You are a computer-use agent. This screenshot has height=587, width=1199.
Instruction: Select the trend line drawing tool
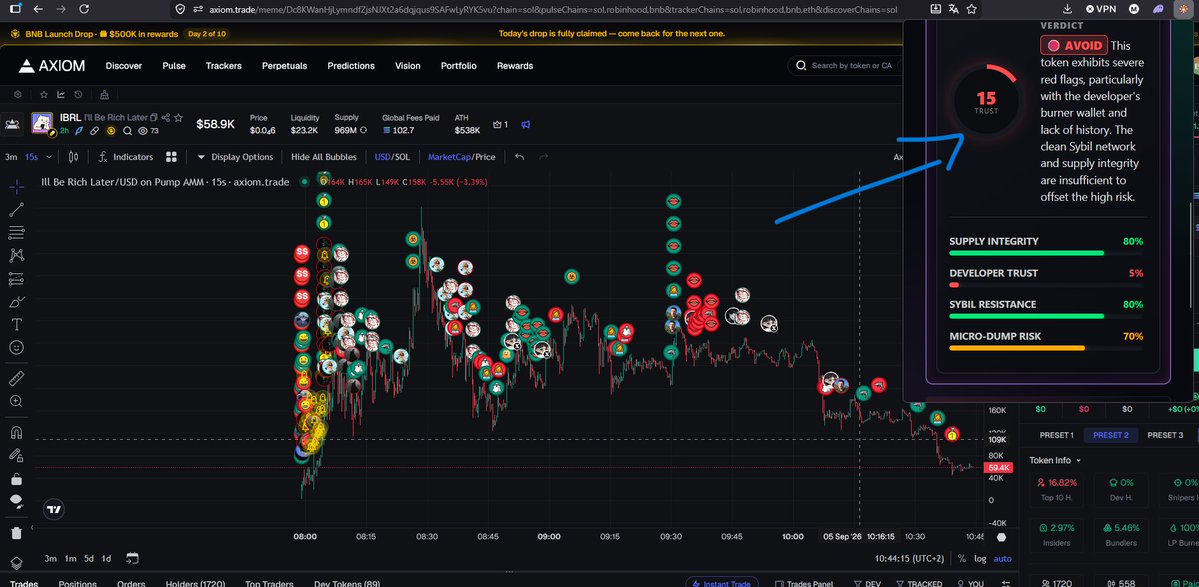[16, 209]
